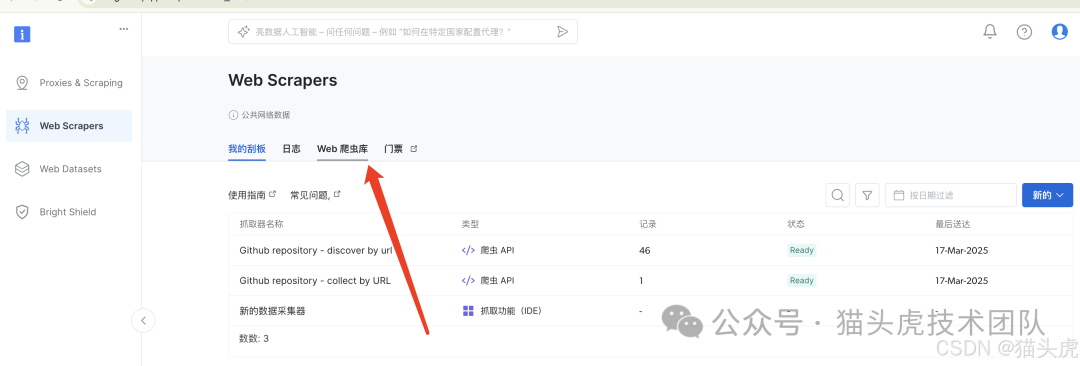The height and width of the screenshot is (366, 1080).
Task: Click 17-Mar-2025 in collect by URL row
Action: click(x=962, y=281)
